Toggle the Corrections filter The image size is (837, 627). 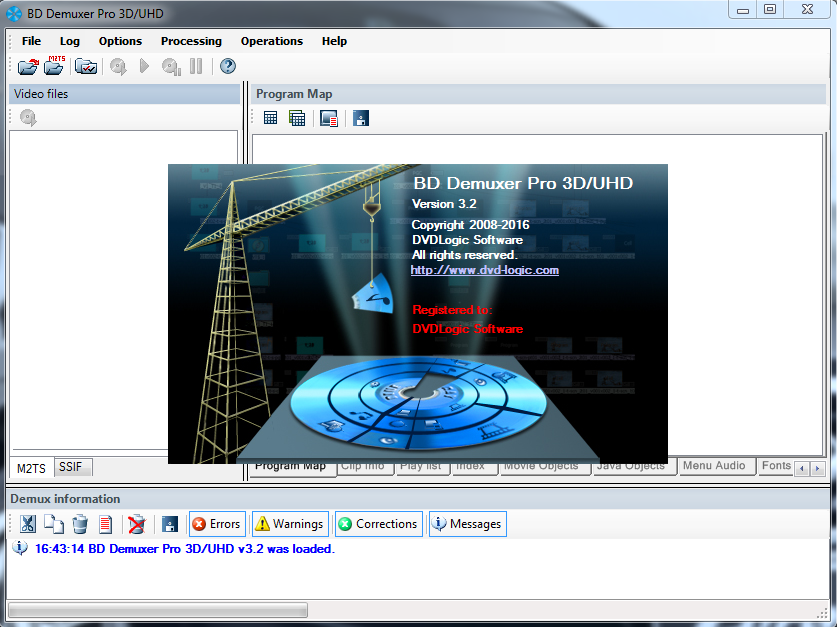(379, 524)
